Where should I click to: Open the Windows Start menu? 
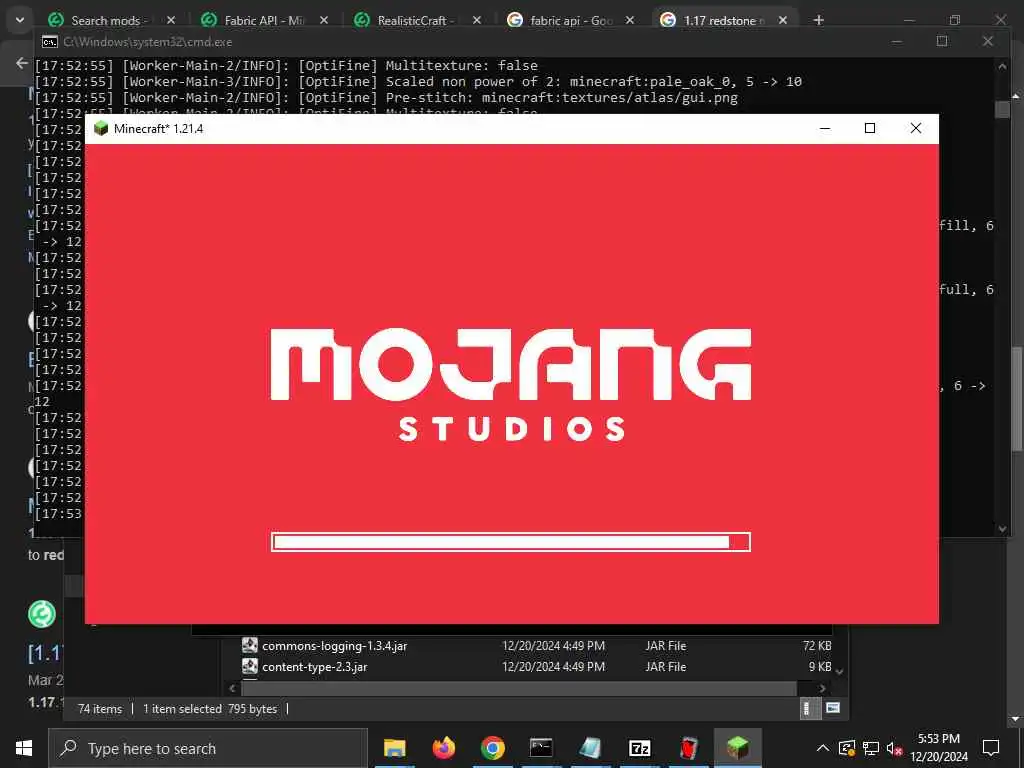24,748
